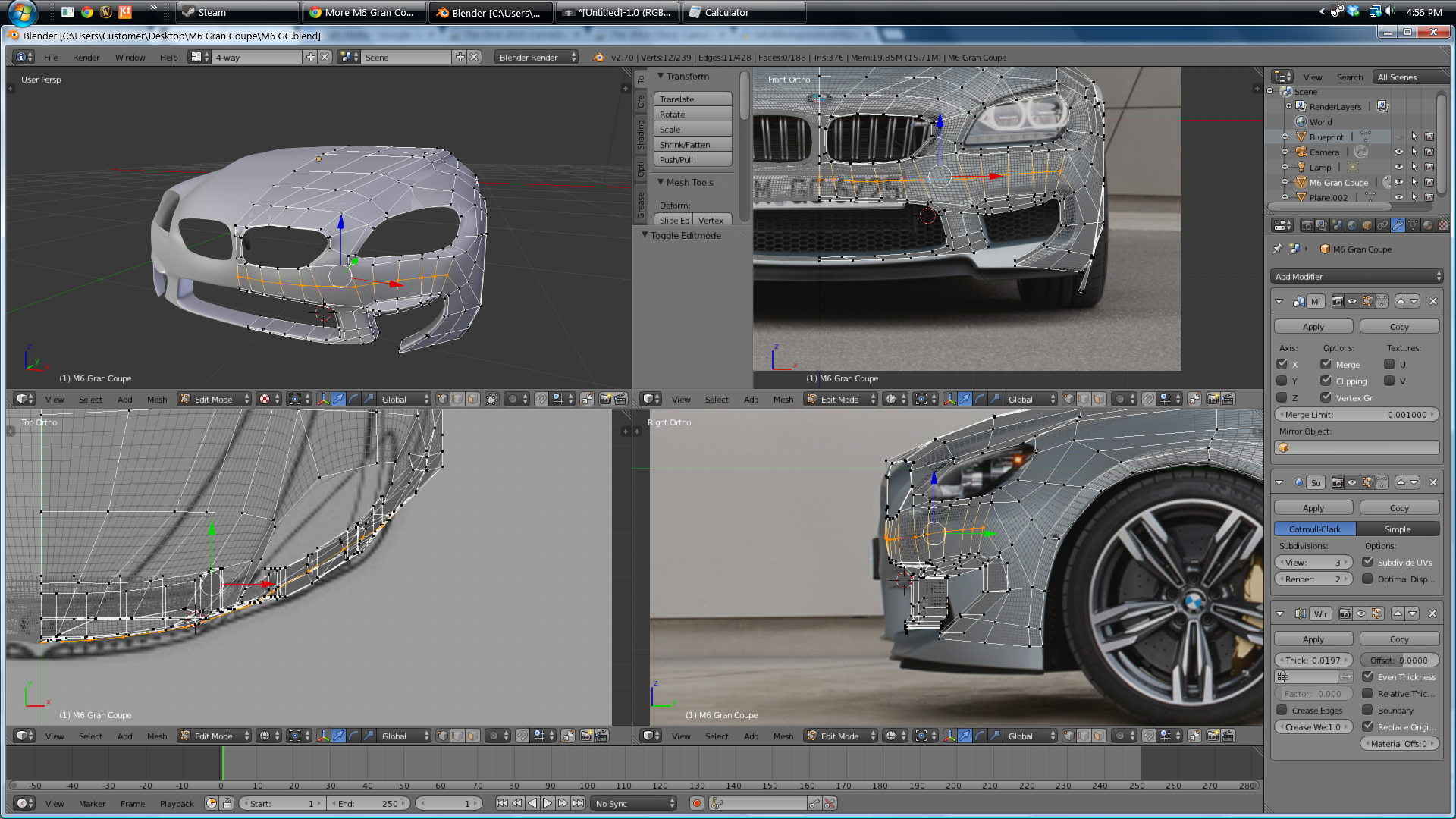
Task: Play the animation forward in timeline
Action: coord(548,803)
